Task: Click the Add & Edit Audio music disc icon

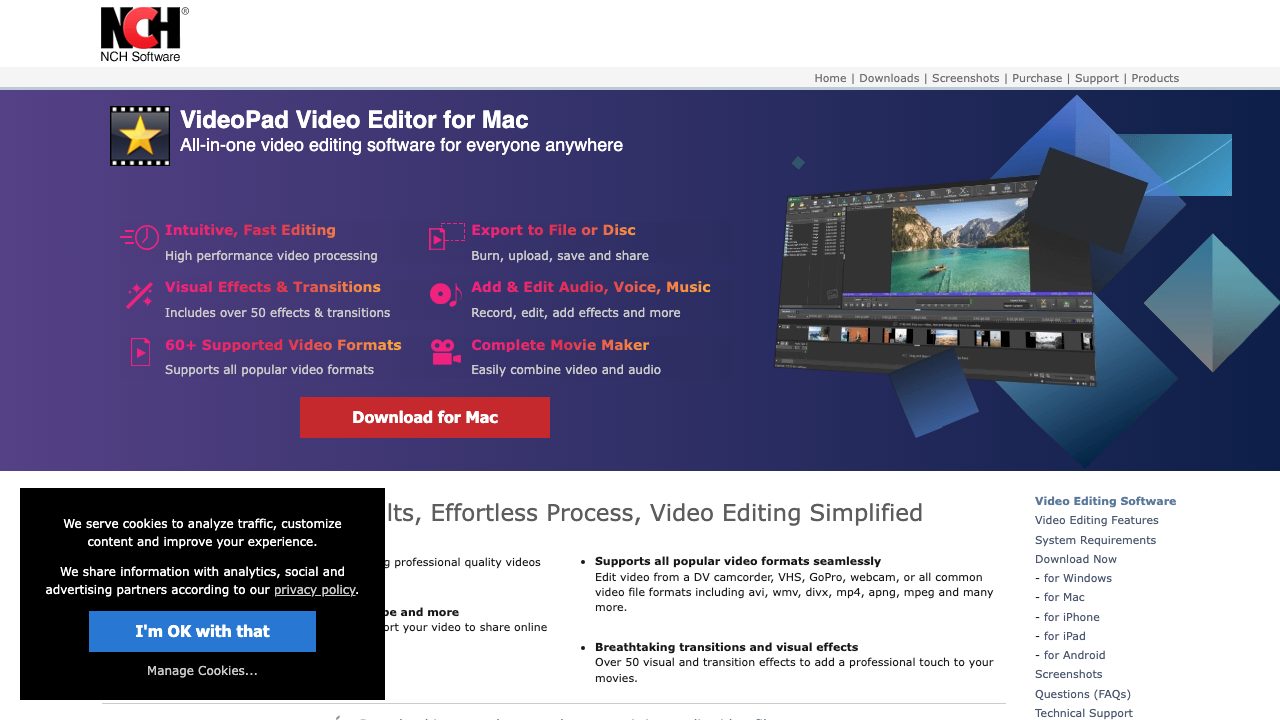Action: [x=445, y=294]
